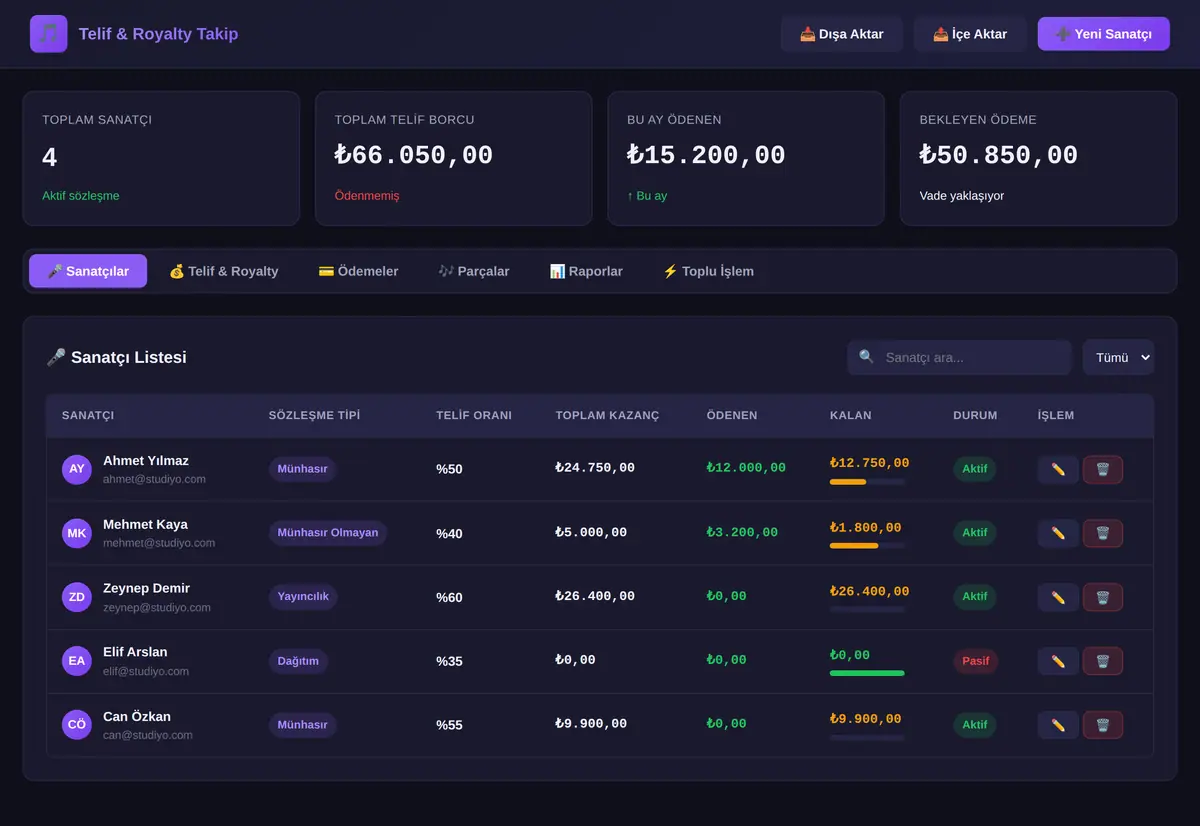Focus the Sanatçı ara search field
Image resolution: width=1200 pixels, height=826 pixels.
click(x=960, y=357)
